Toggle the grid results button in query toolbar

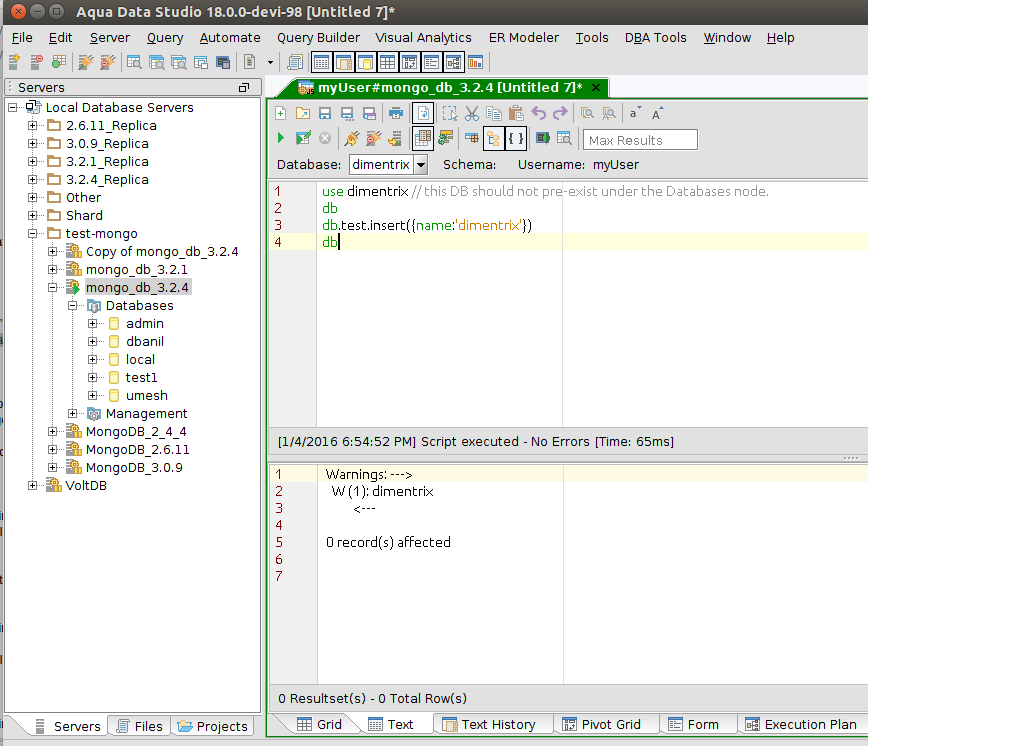click(x=422, y=137)
